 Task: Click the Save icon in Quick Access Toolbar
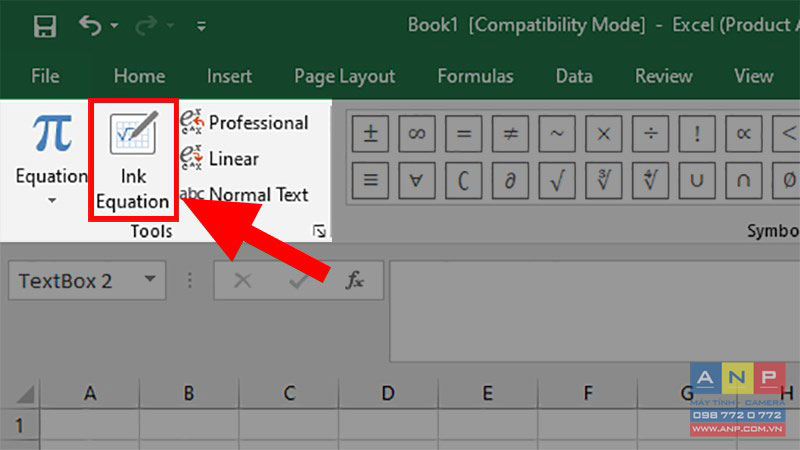click(45, 26)
